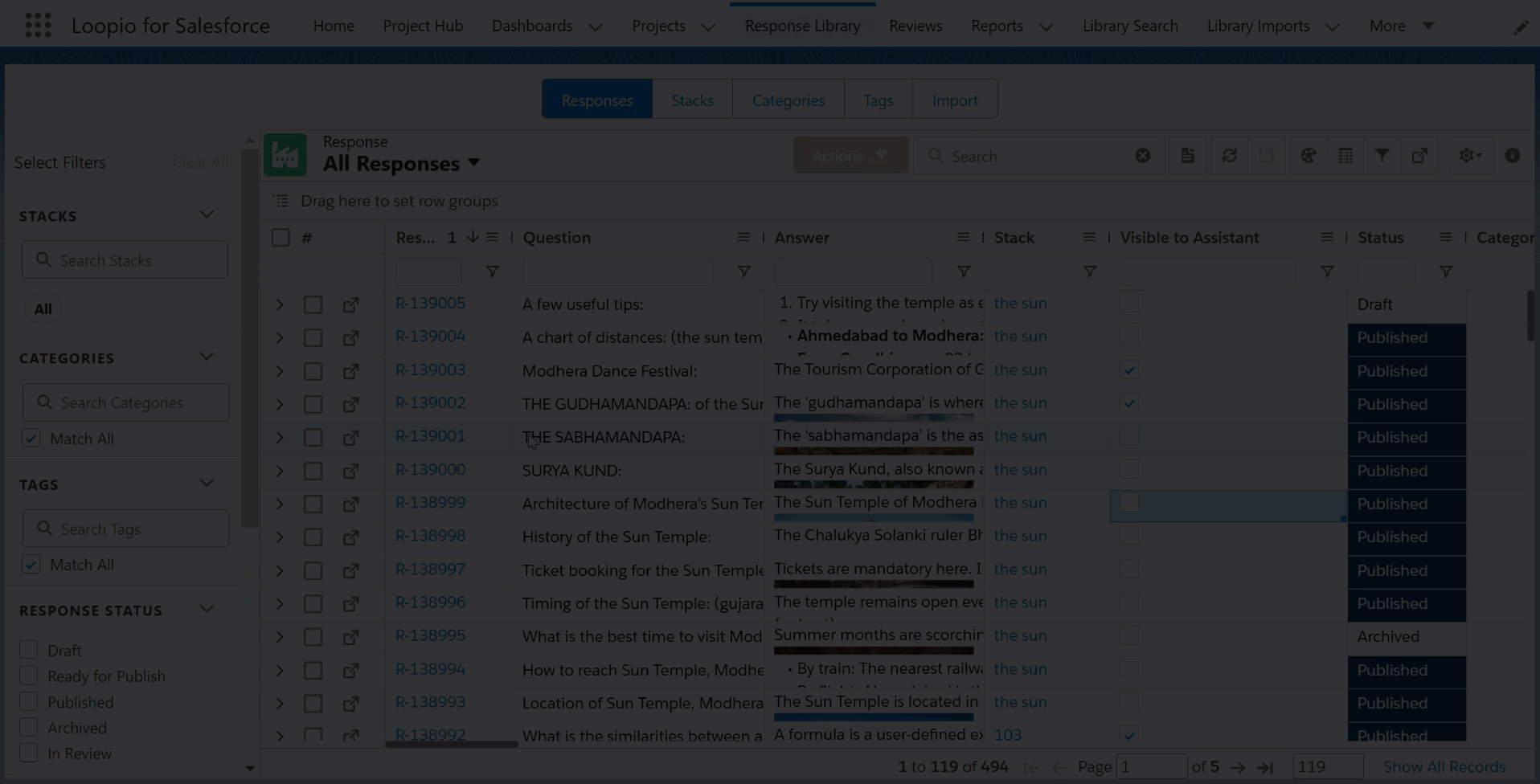Click the Question column filter funnel
The width and height of the screenshot is (1540, 784).
[x=744, y=272]
